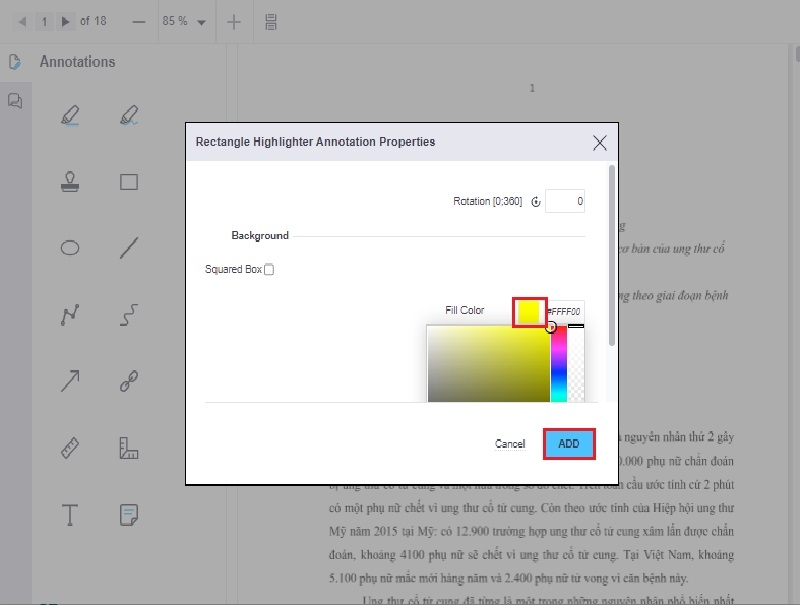
Task: Select the Text annotation tool
Action: [70, 515]
